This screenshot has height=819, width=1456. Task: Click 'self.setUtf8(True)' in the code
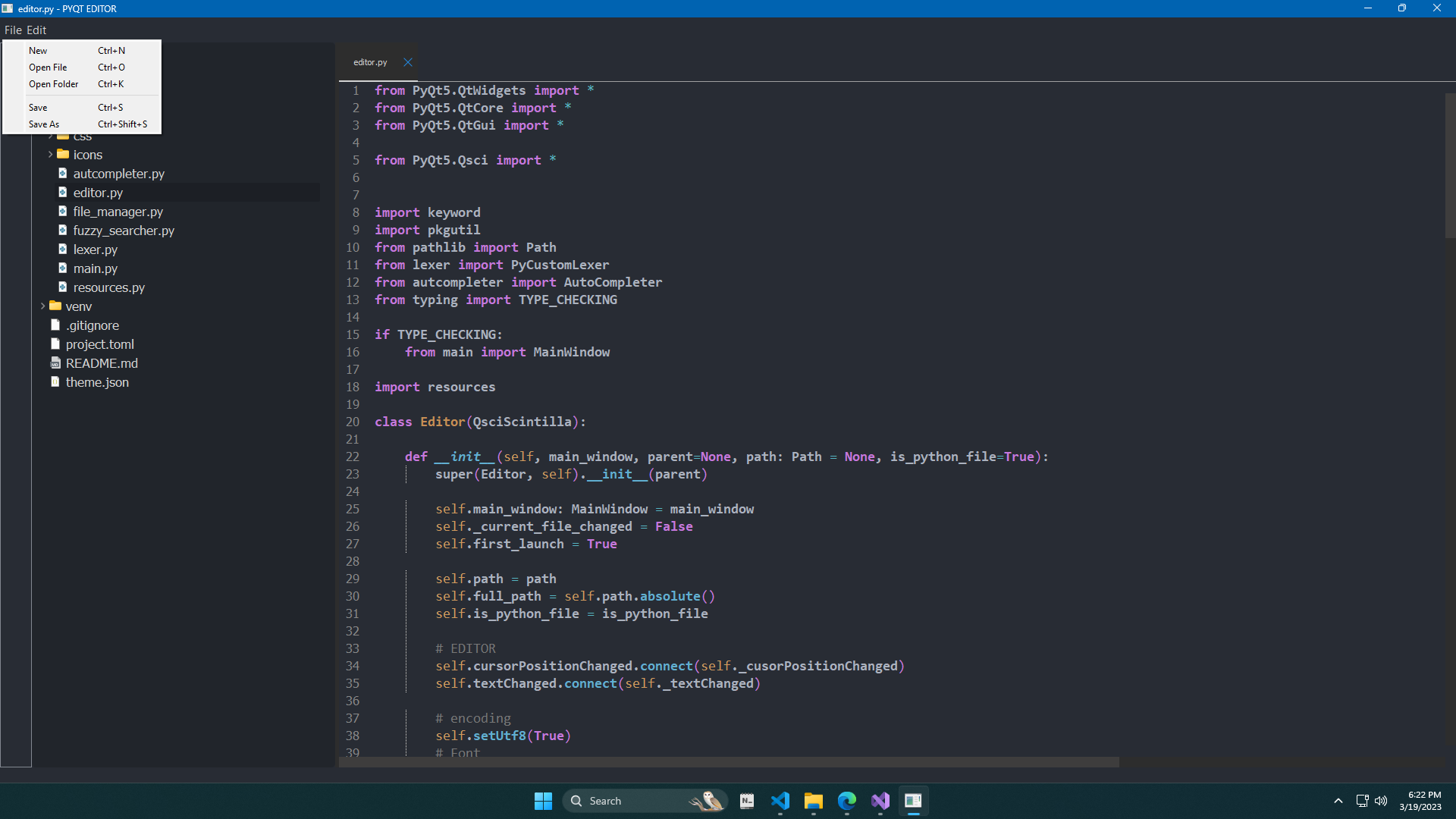503,736
